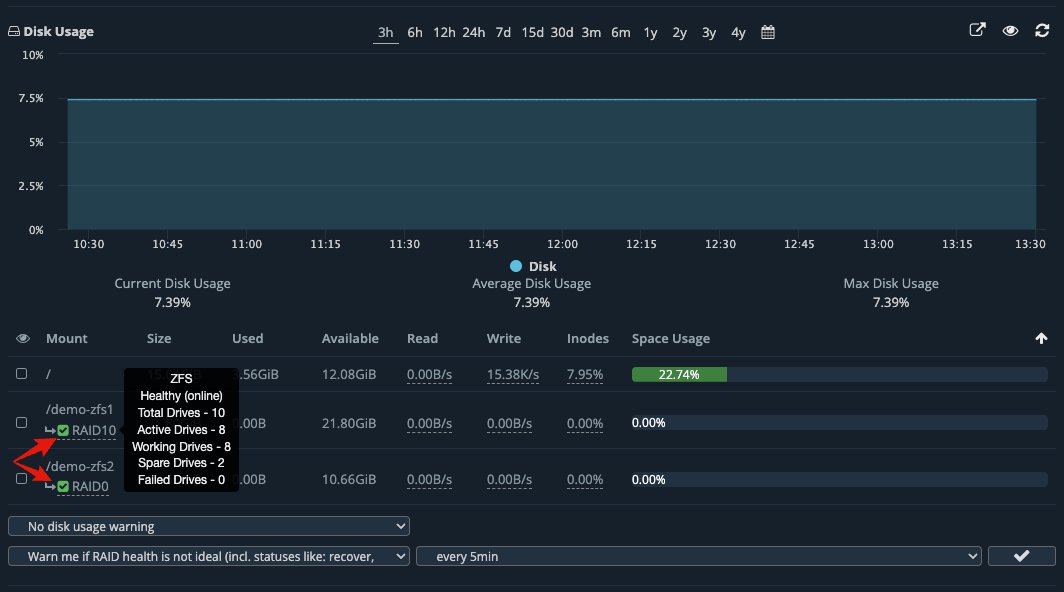
Task: Open the custom date range calendar icon
Action: point(766,32)
